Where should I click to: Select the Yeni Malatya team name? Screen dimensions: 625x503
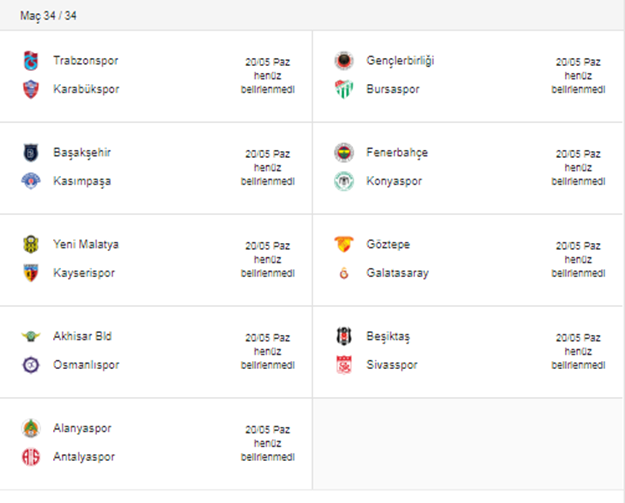pos(86,245)
